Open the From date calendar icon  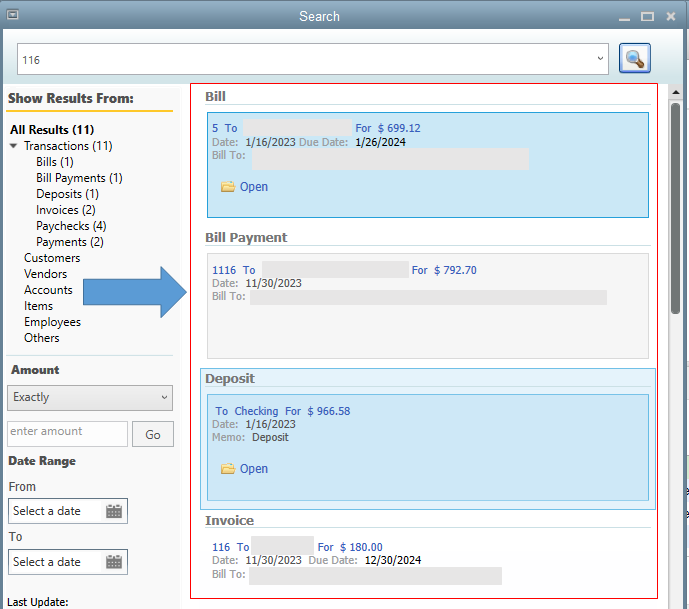(x=114, y=511)
